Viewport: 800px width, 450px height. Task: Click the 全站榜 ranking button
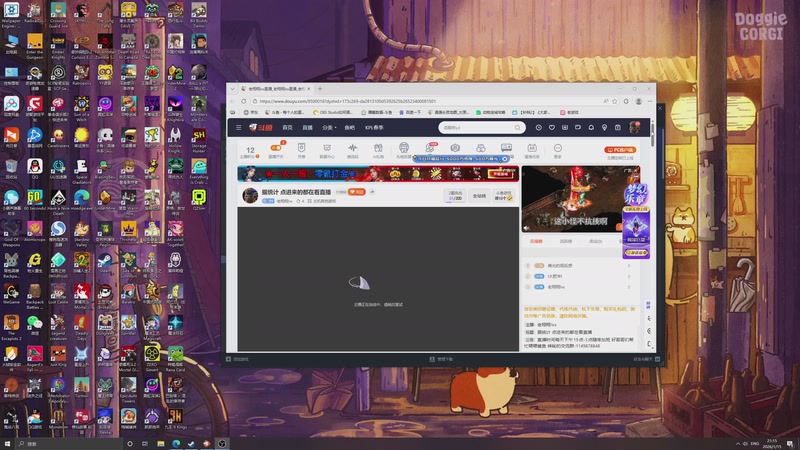point(479,196)
